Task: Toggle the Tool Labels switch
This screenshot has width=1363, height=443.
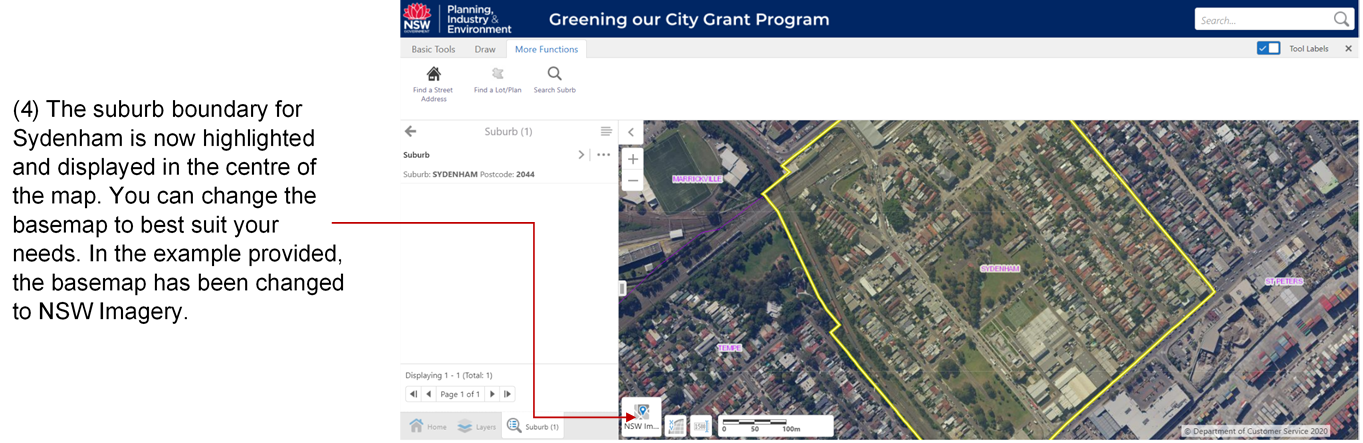Action: click(x=1268, y=48)
